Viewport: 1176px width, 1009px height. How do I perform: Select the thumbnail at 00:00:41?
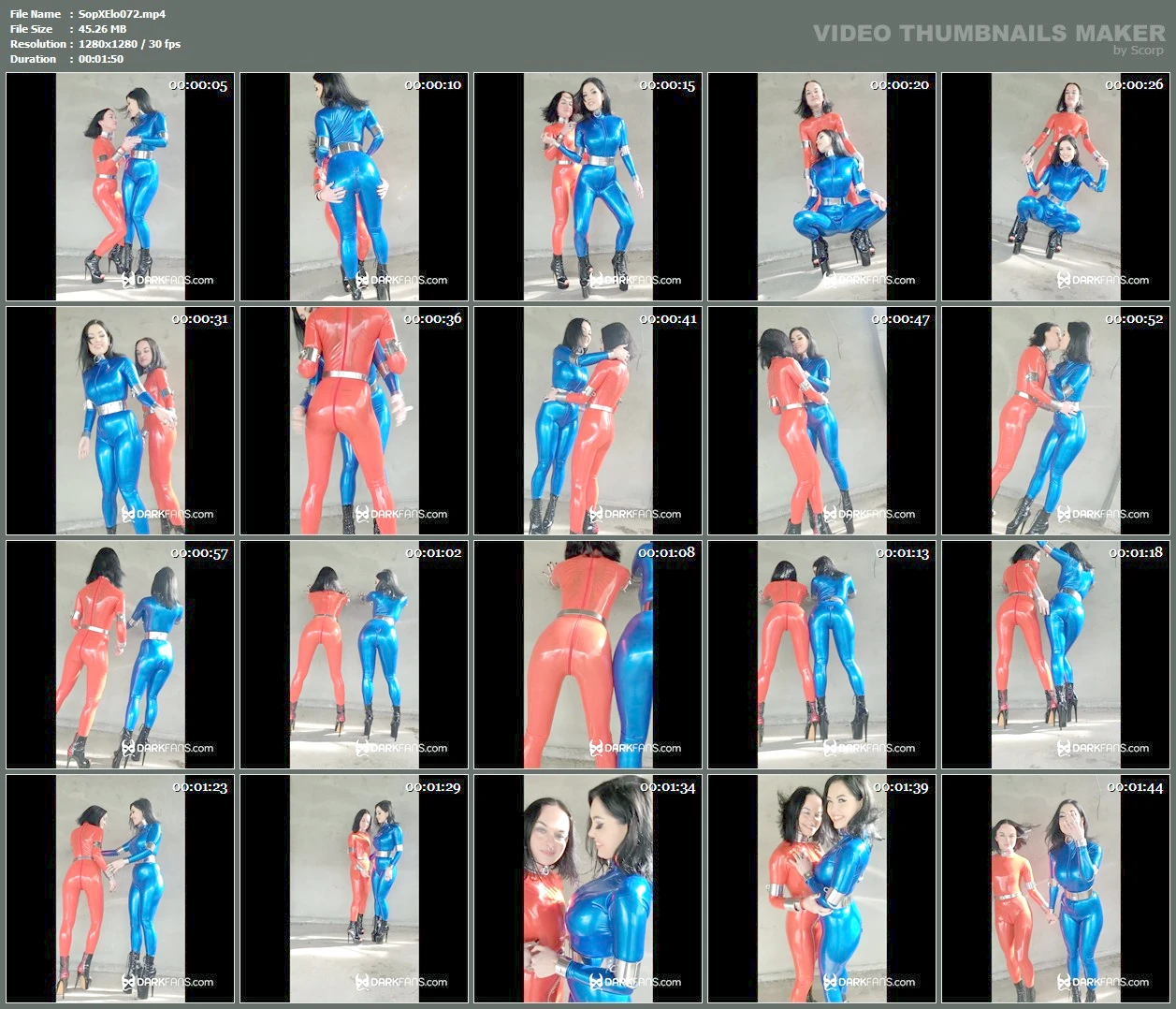[x=588, y=420]
